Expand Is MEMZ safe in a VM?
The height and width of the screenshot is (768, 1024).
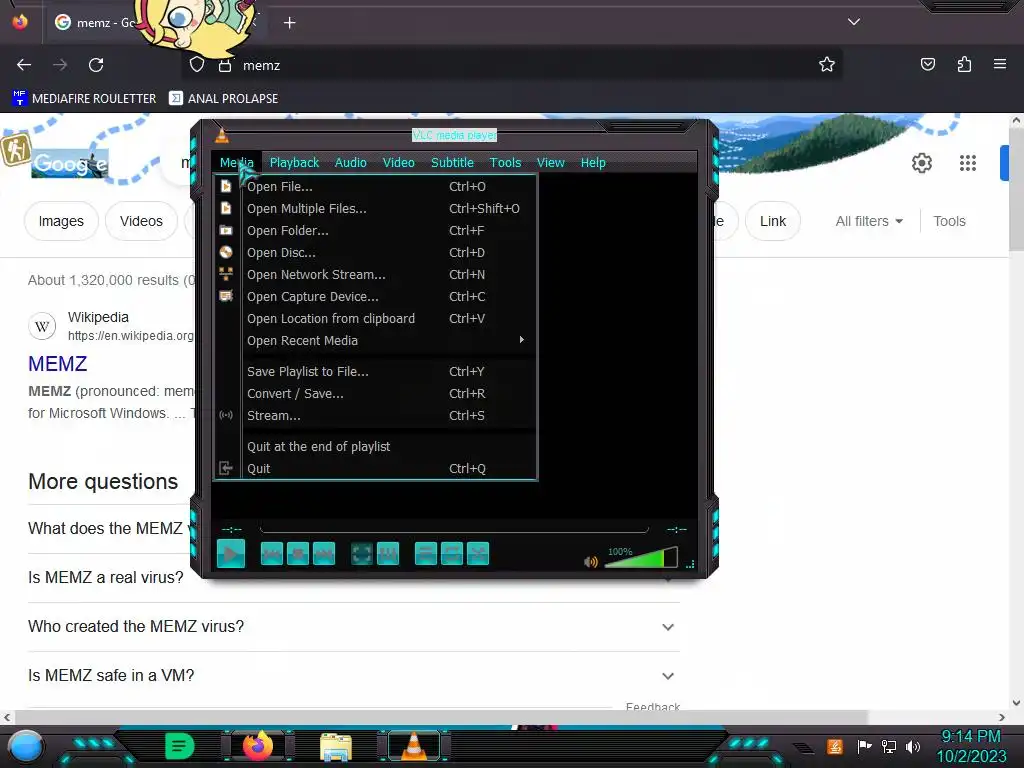[353, 675]
